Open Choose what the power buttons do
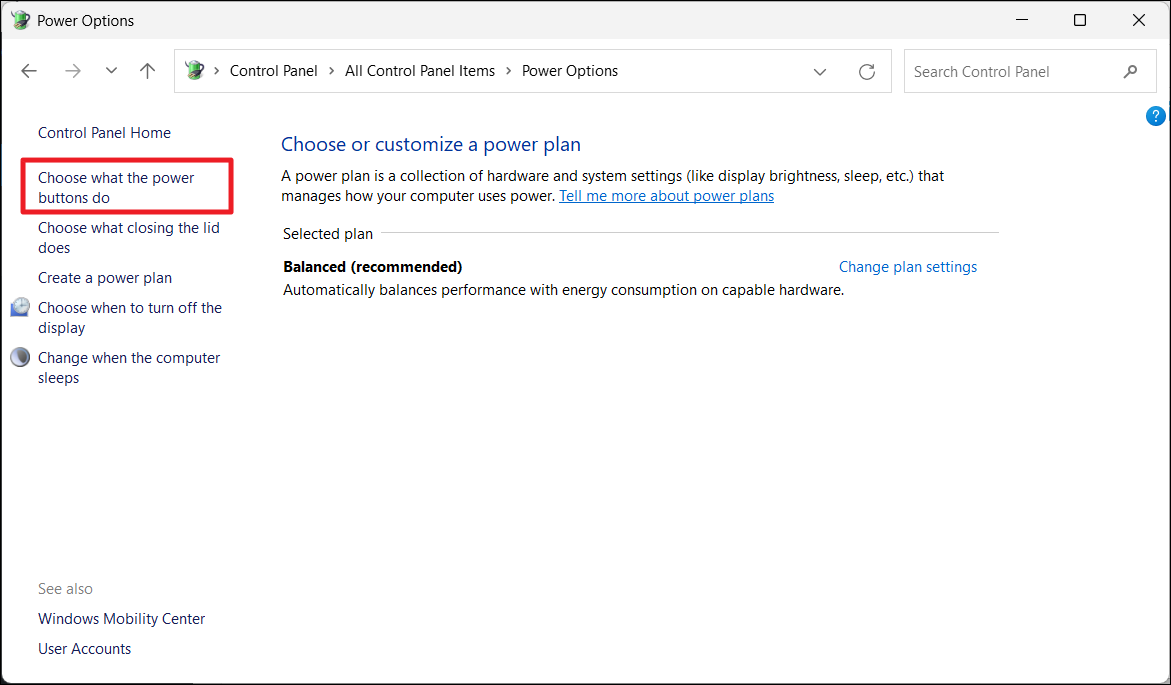The image size is (1171, 685). point(116,187)
